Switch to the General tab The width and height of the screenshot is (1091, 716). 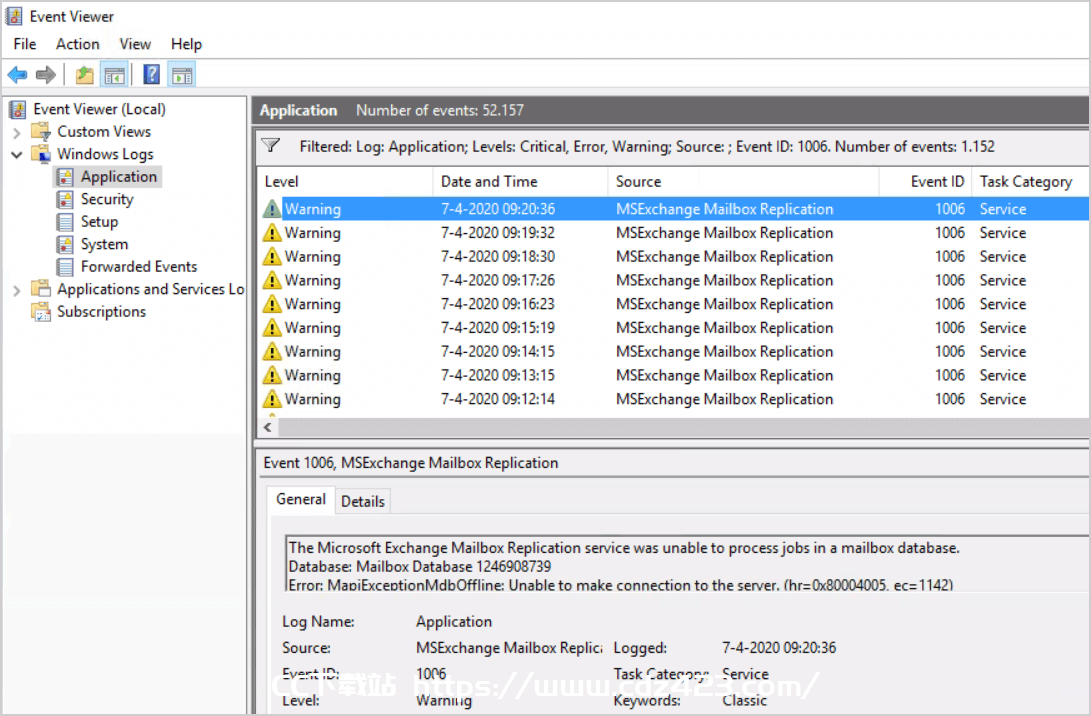[x=301, y=499]
